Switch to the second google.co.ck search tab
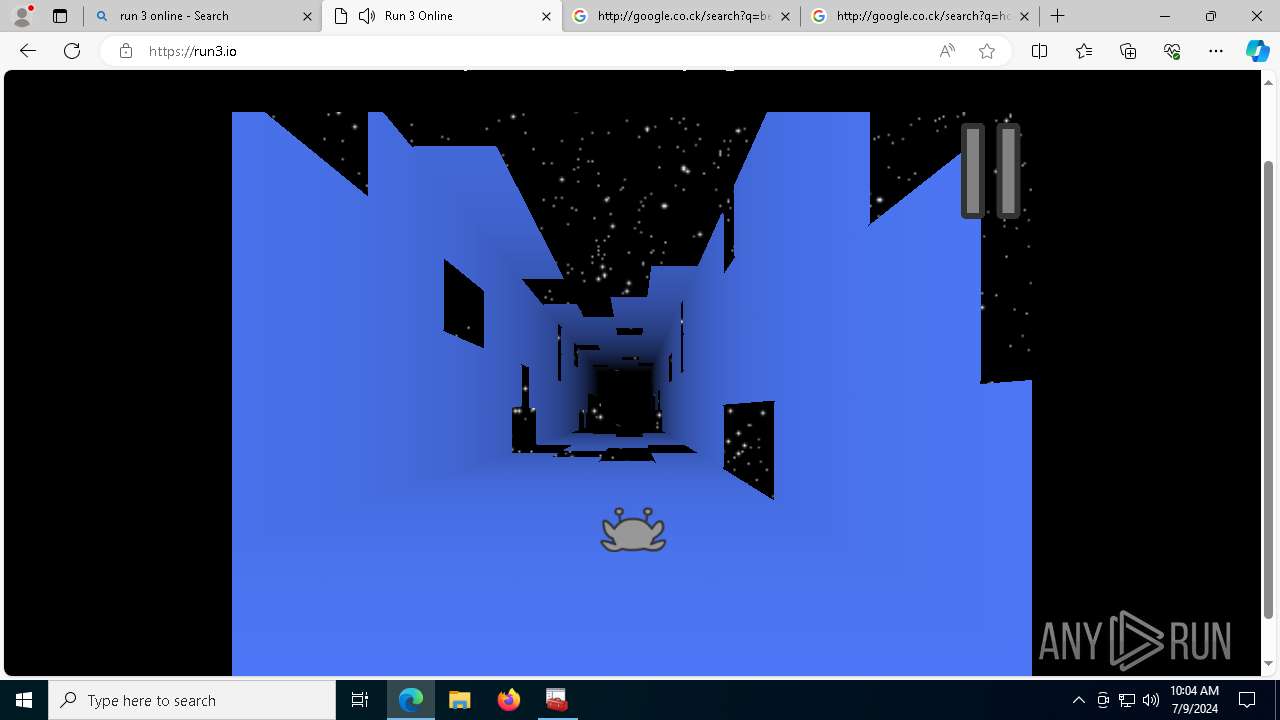The height and width of the screenshot is (720, 1280). pyautogui.click(x=920, y=16)
